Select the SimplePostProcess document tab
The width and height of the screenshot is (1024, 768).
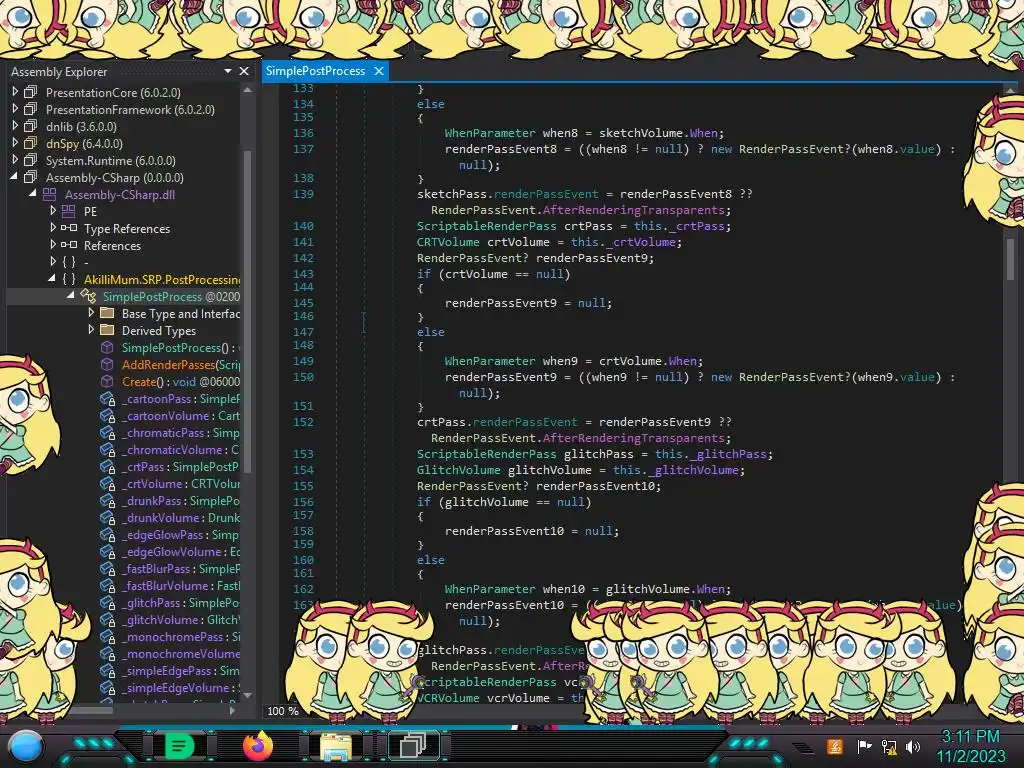(315, 71)
